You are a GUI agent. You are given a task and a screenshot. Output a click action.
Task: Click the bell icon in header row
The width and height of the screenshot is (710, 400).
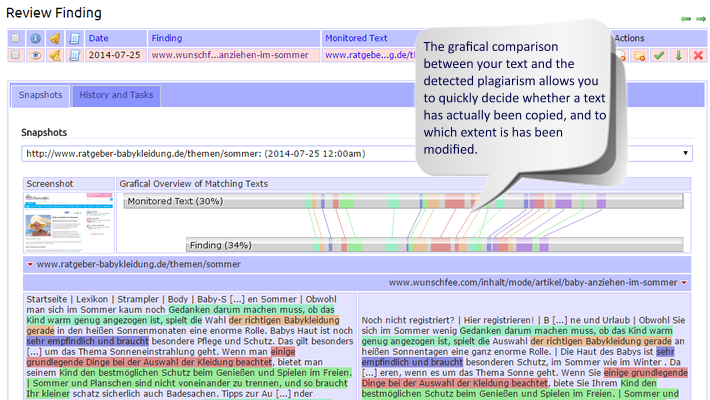tap(55, 39)
